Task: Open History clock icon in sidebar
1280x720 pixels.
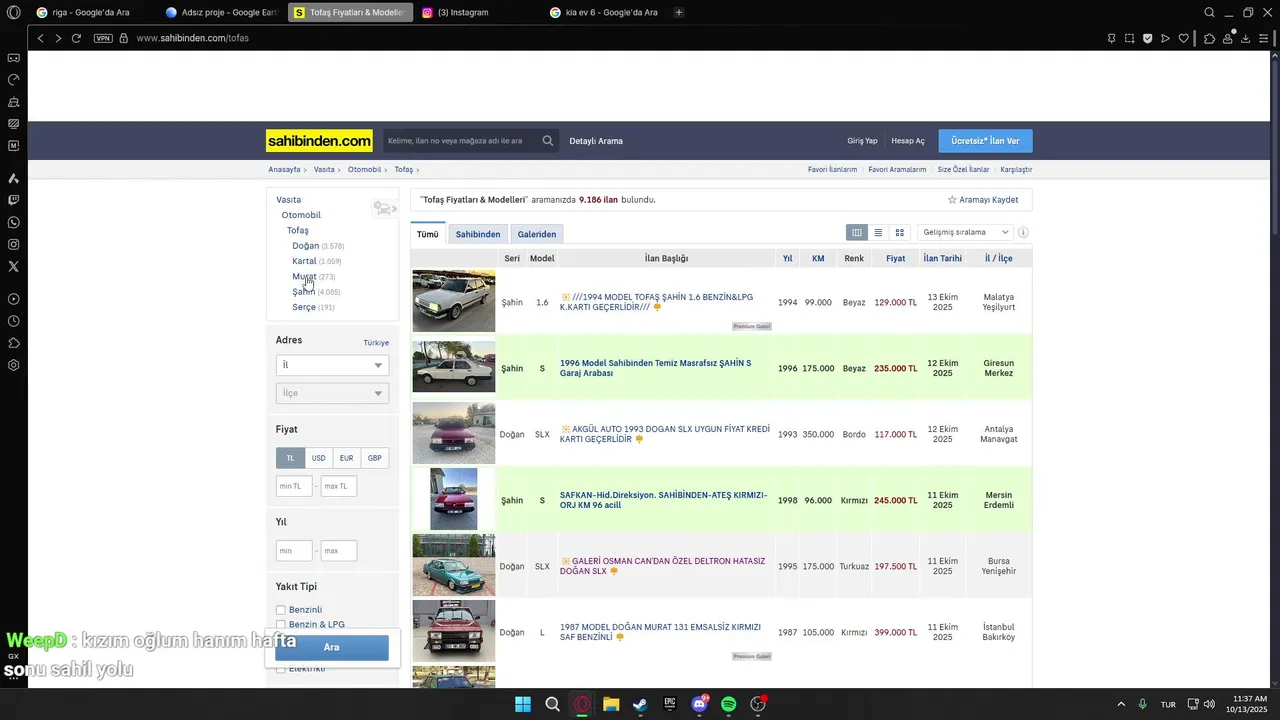Action: 14,321
